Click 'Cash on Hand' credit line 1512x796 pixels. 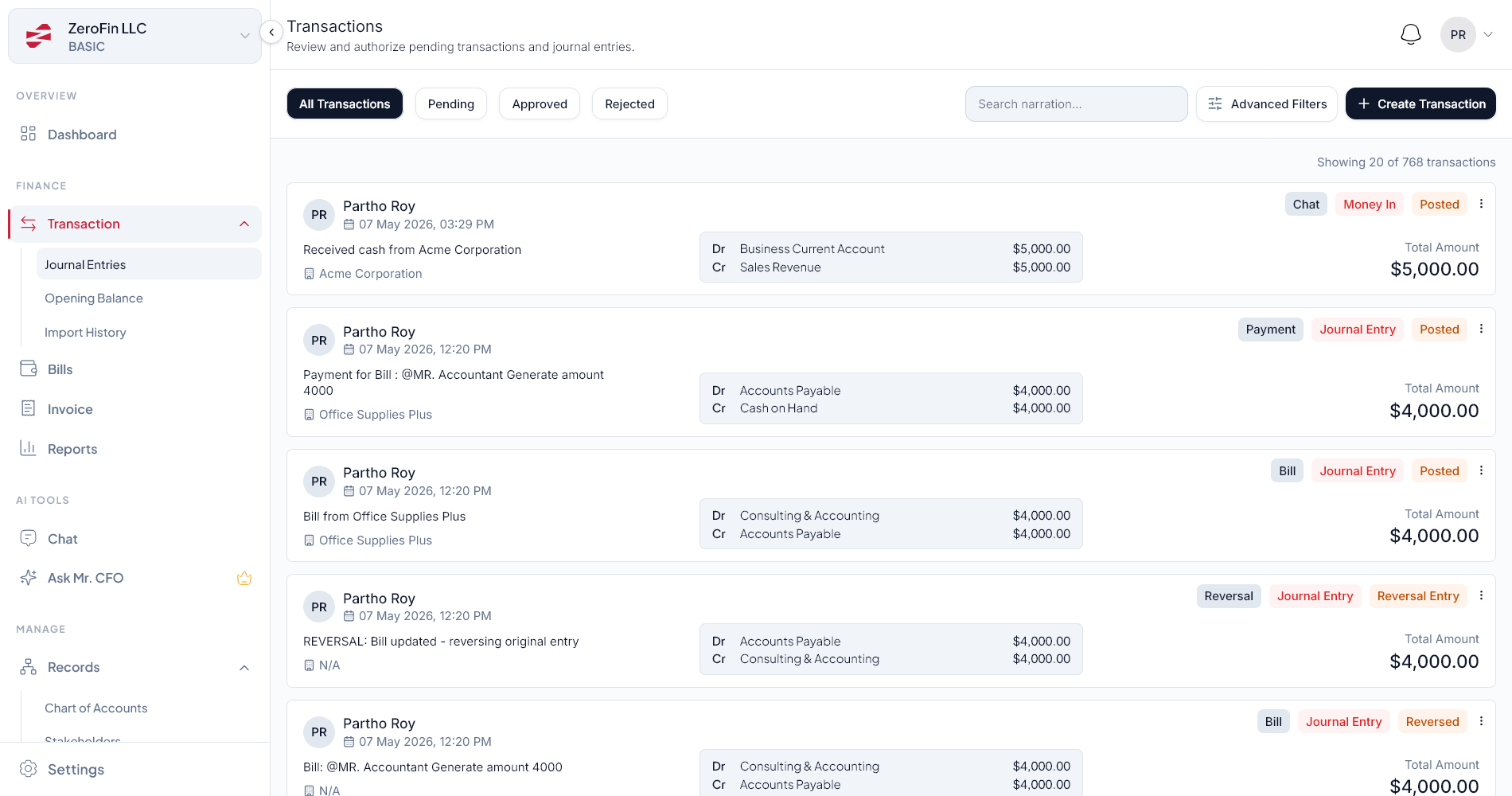[891, 408]
